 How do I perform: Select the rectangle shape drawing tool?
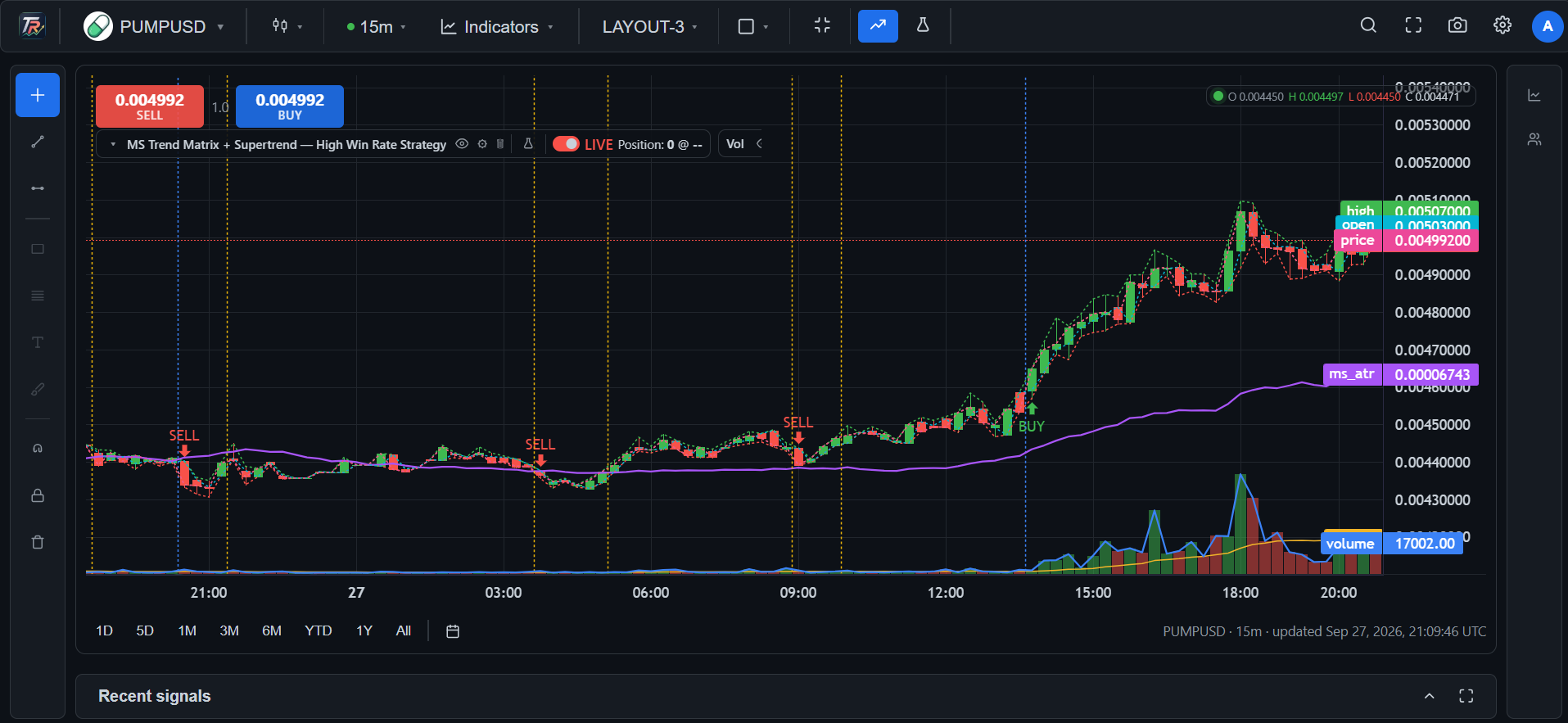[x=38, y=249]
